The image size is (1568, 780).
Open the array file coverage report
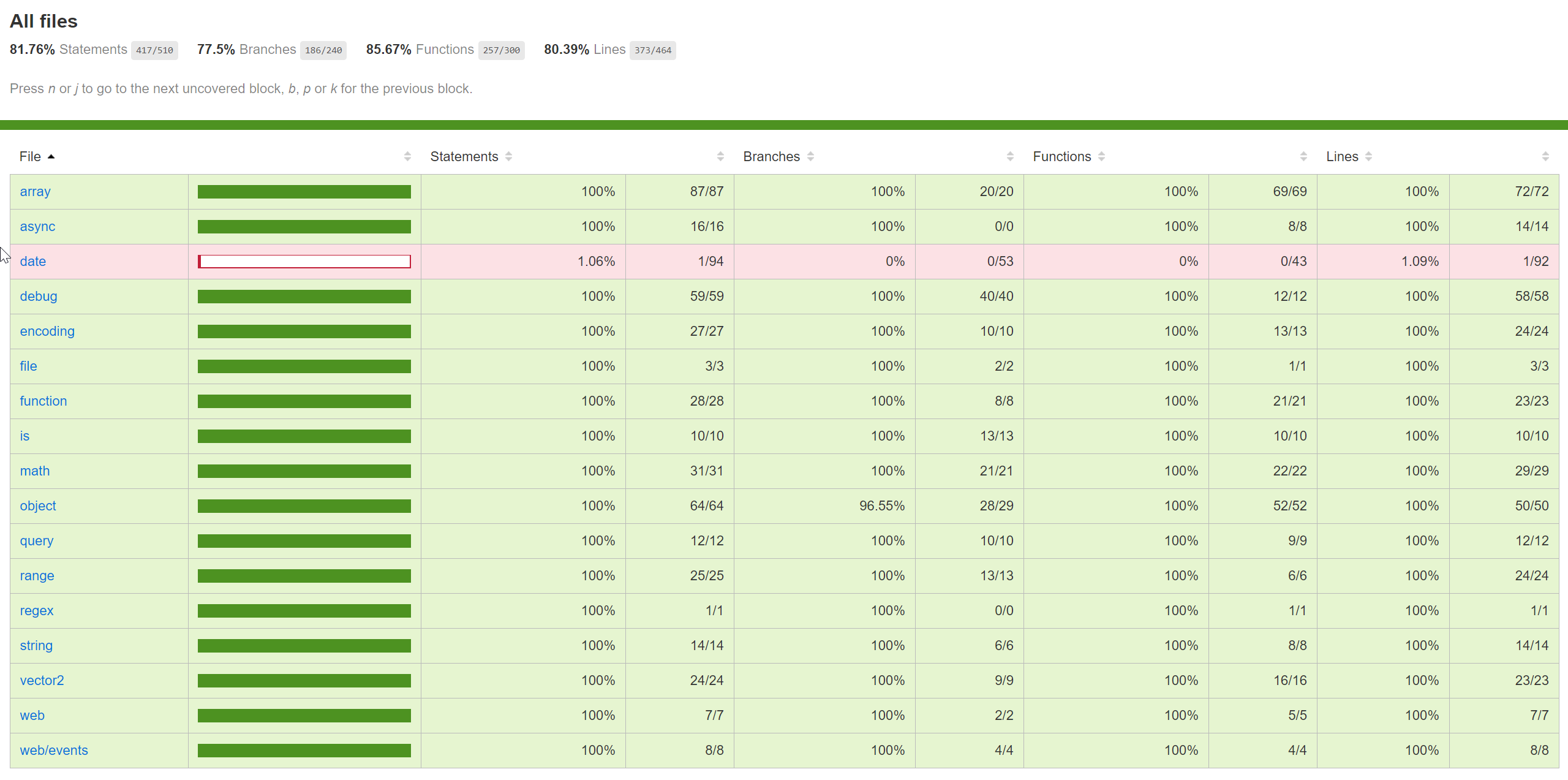[35, 192]
